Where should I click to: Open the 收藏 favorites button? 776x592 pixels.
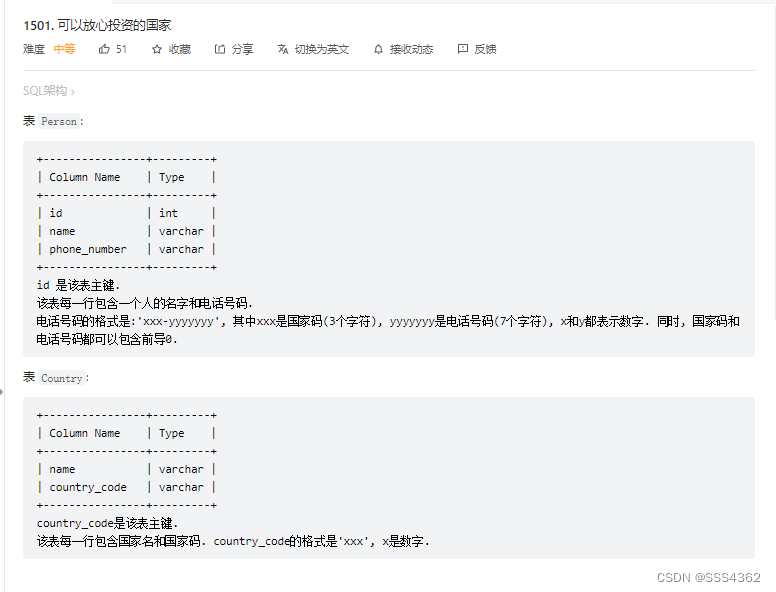click(171, 49)
